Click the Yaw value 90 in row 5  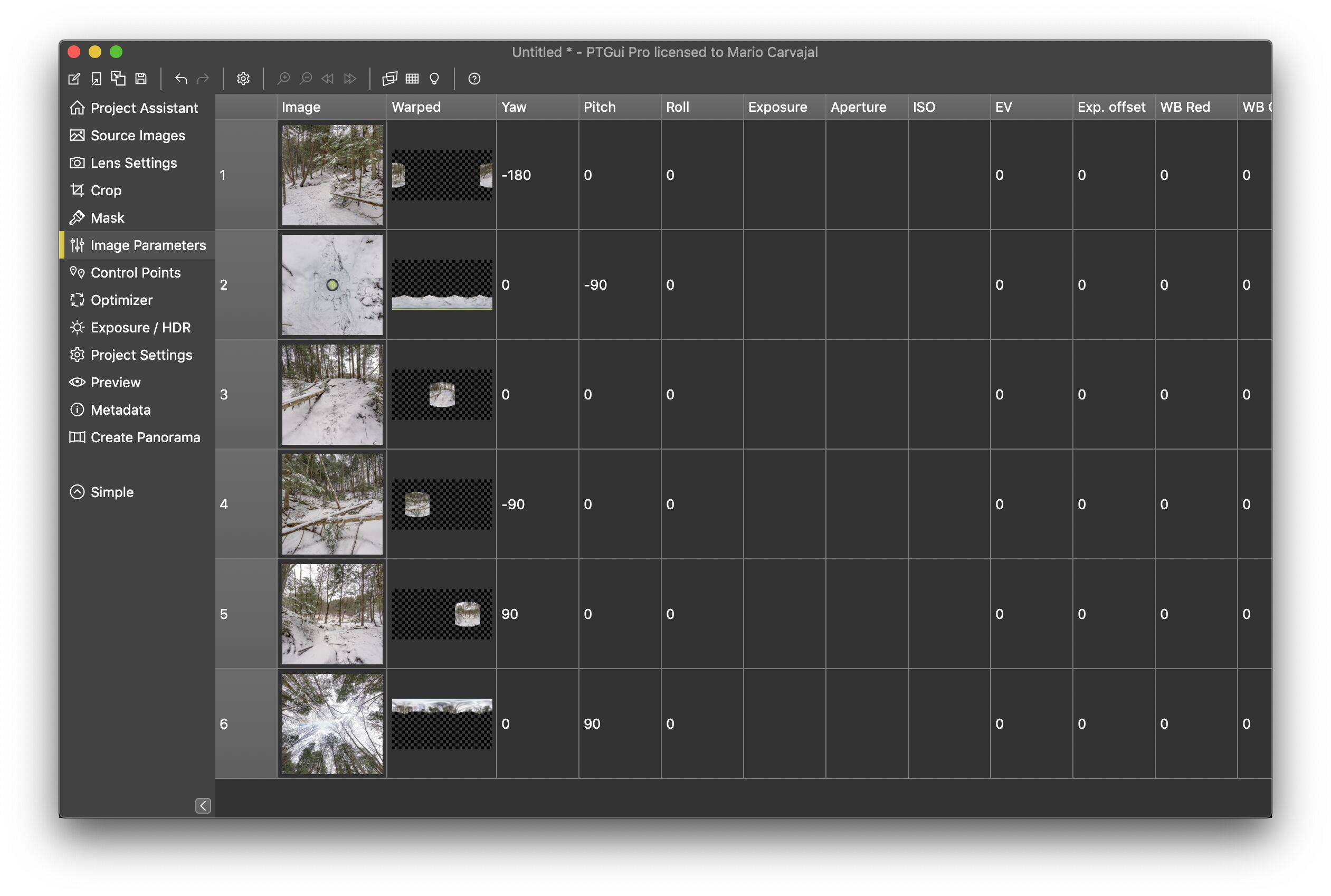pyautogui.click(x=509, y=614)
